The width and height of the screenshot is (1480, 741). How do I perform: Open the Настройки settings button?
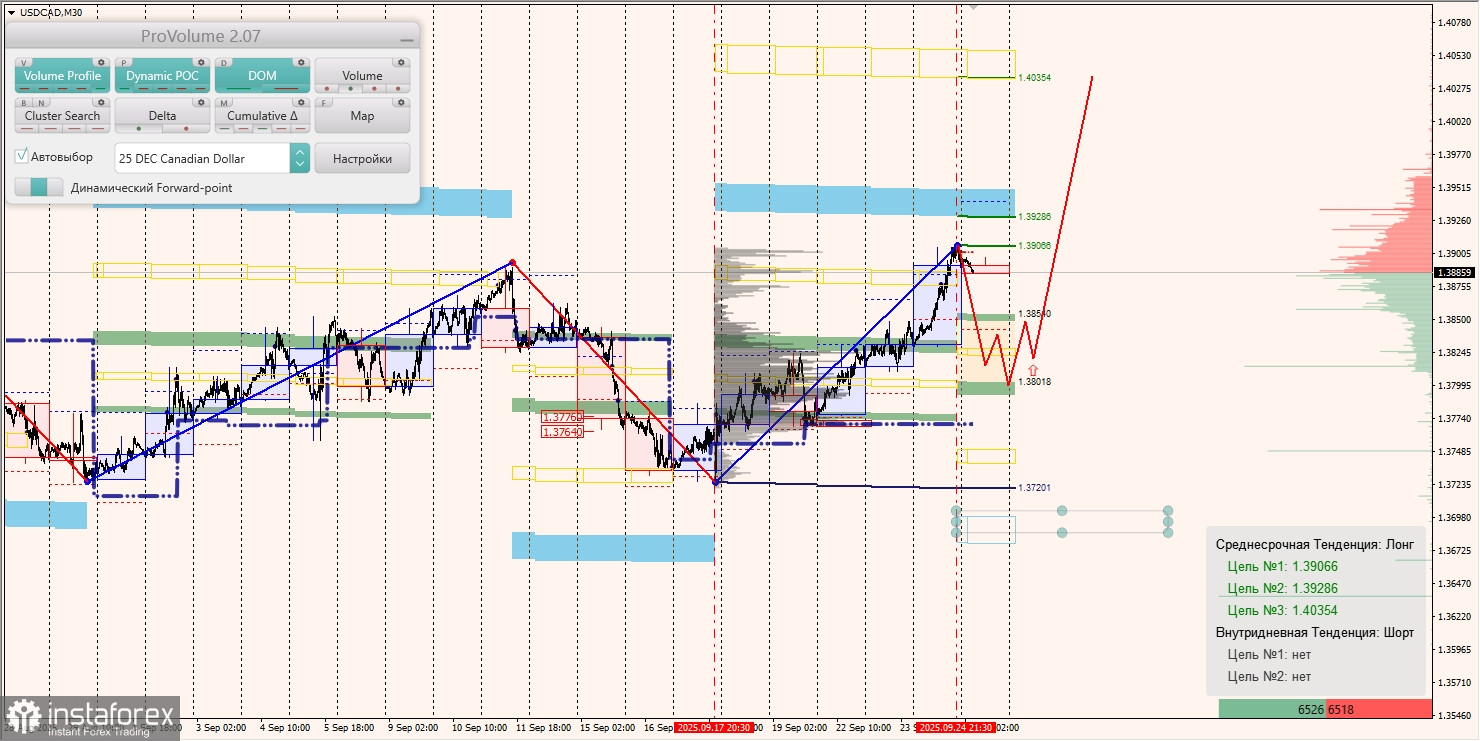[362, 158]
